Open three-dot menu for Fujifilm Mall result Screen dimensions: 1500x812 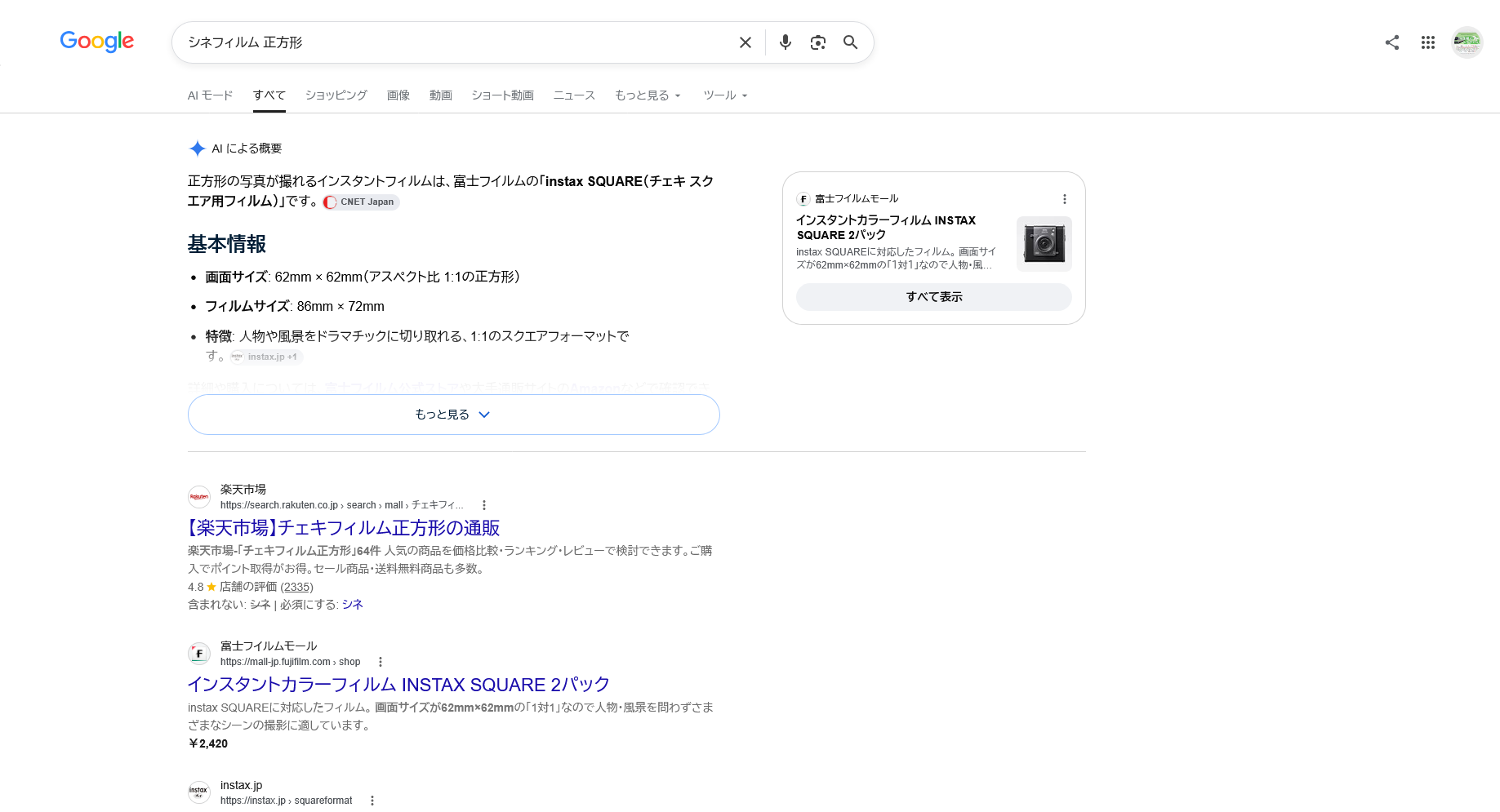381,662
